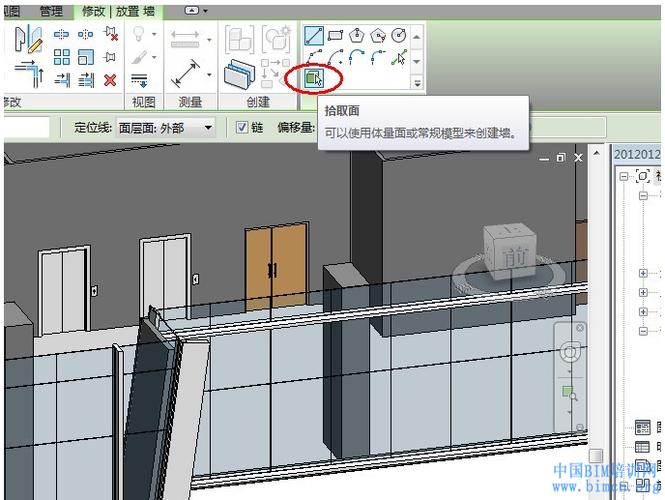Click the ViewCube 前 face

coord(515,257)
